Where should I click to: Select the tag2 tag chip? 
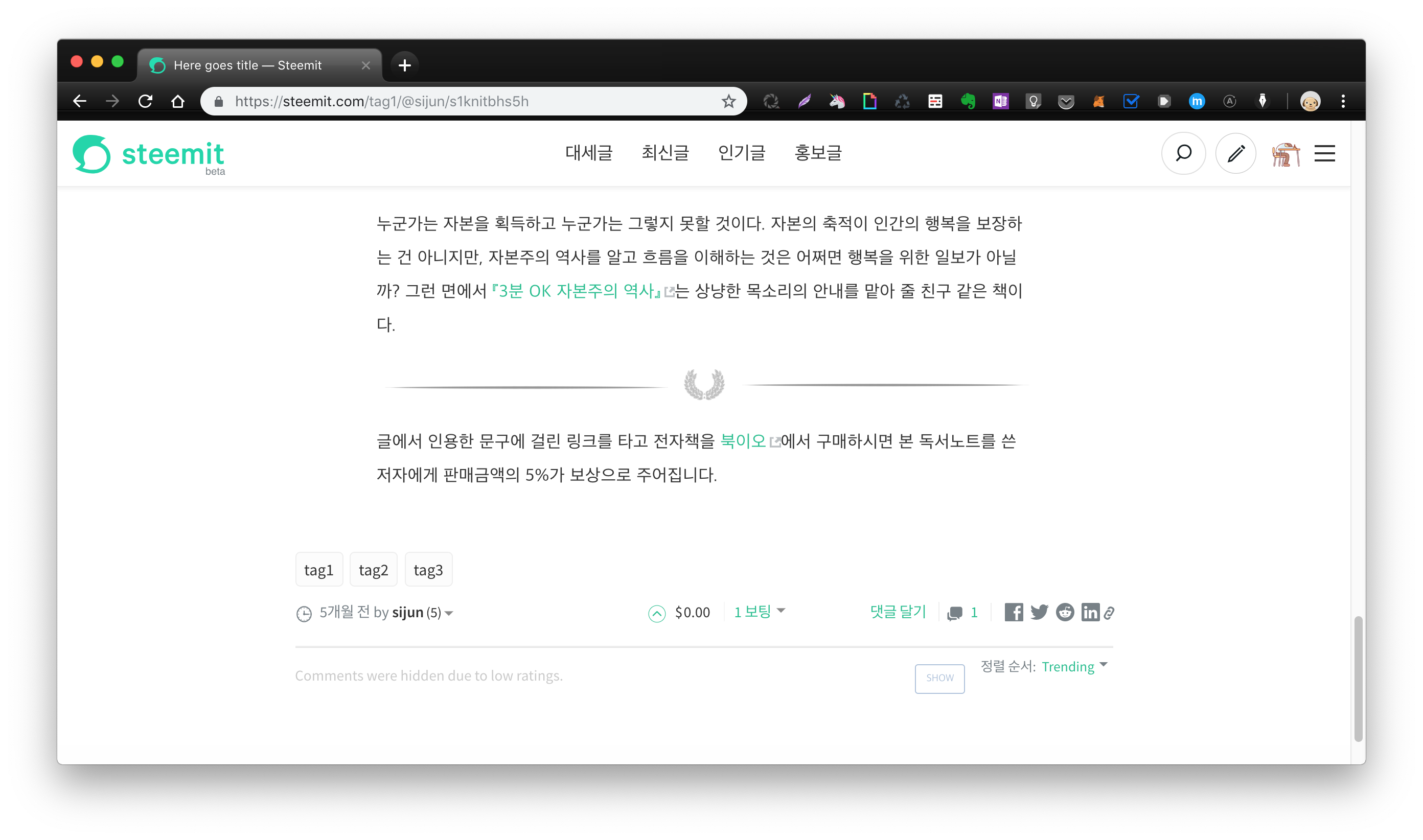pyautogui.click(x=373, y=570)
